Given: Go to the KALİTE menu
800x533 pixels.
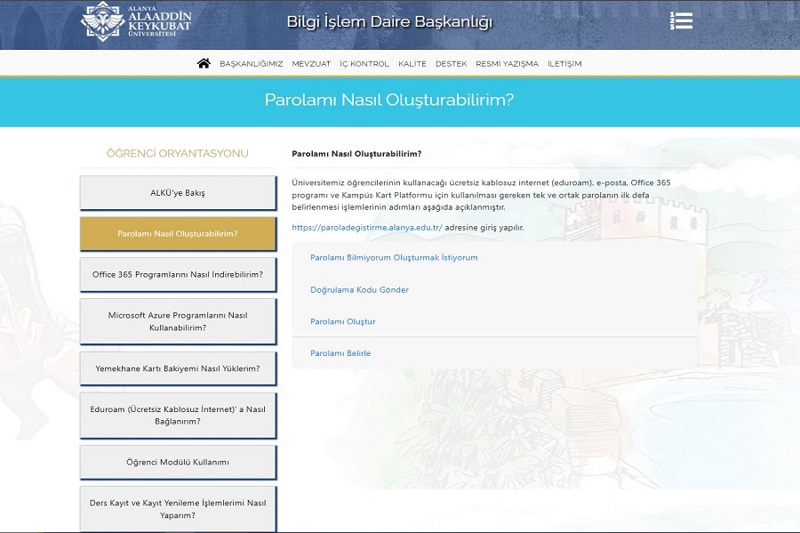Looking at the screenshot, I should (x=412, y=64).
